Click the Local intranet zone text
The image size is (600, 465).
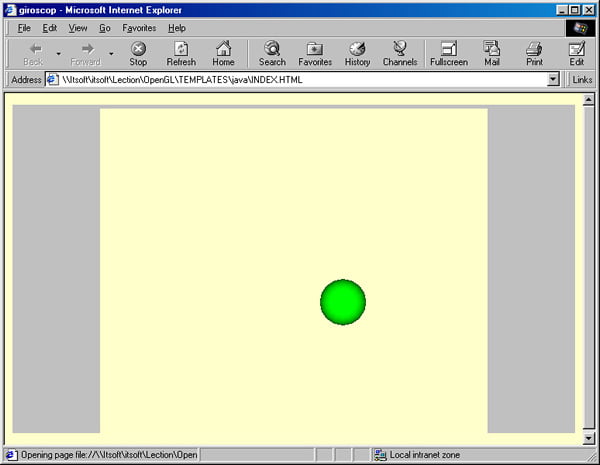[425, 455]
